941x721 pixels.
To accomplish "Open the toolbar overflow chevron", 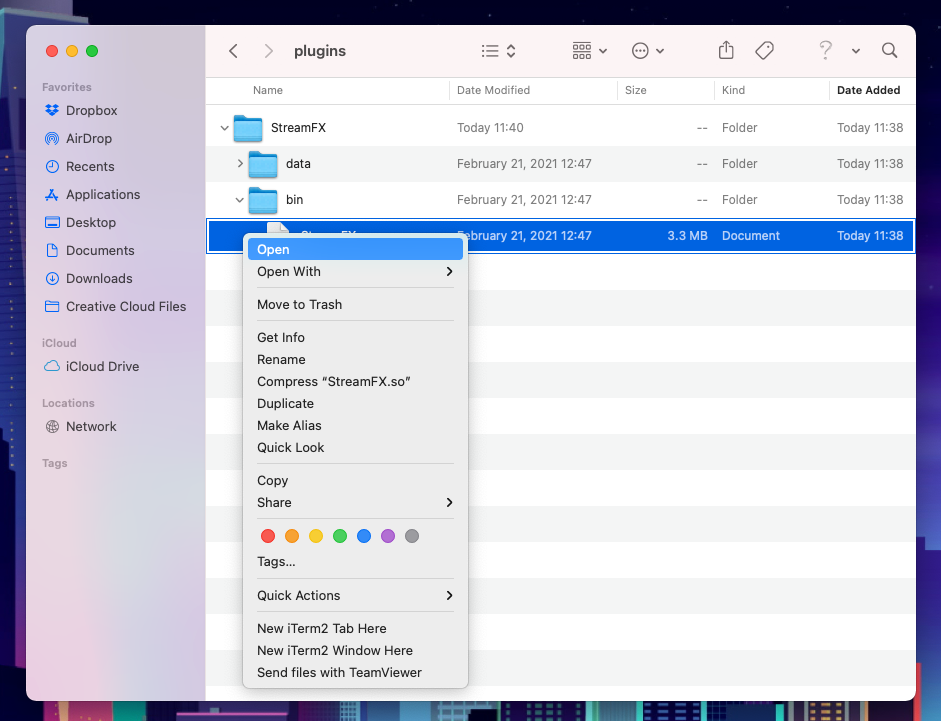I will 856,52.
